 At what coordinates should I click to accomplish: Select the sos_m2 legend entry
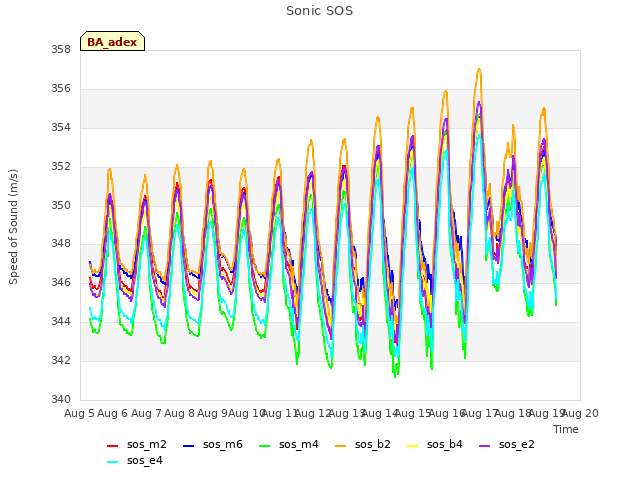tap(137, 444)
